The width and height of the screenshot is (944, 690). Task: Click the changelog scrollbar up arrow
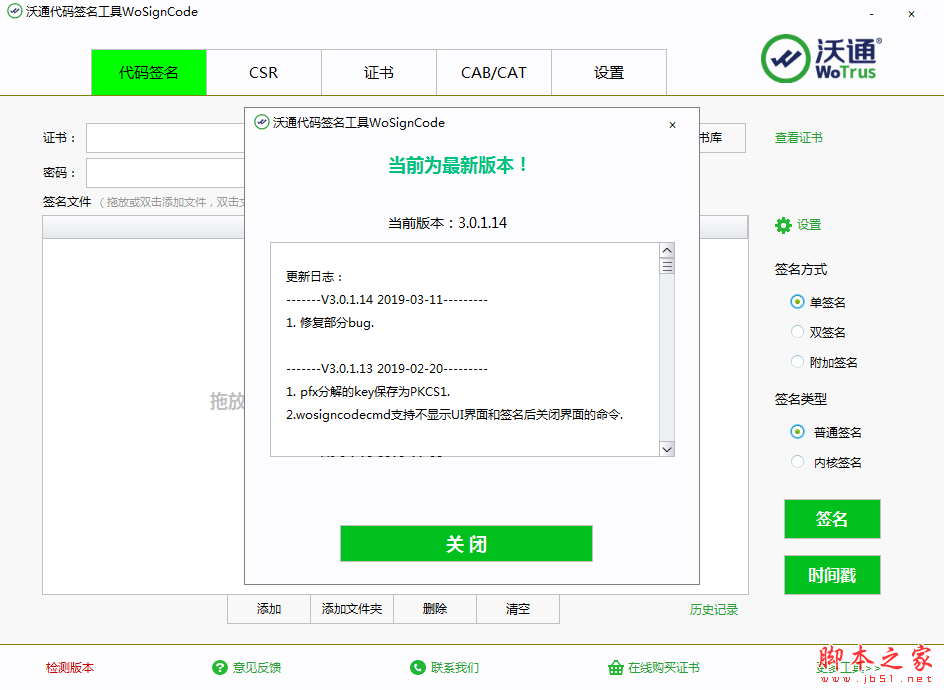point(666,250)
